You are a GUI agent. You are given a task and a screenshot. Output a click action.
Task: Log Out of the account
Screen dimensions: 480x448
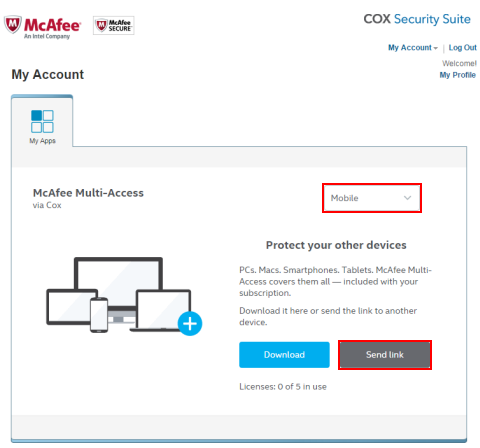pyautogui.click(x=462, y=48)
